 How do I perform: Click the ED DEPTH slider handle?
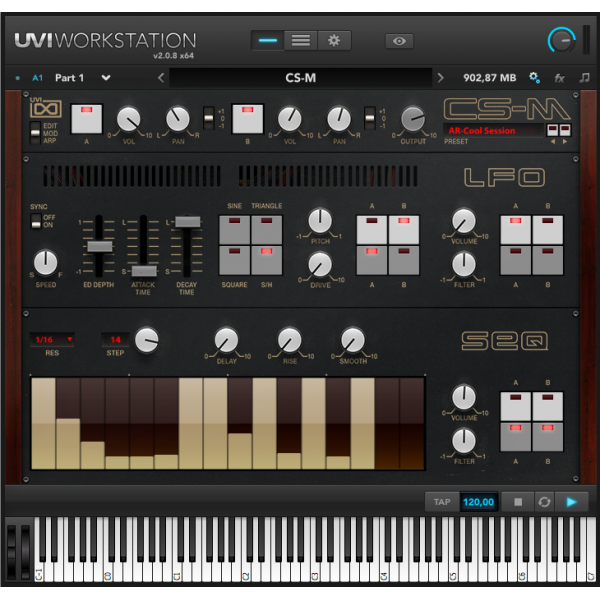click(99, 246)
